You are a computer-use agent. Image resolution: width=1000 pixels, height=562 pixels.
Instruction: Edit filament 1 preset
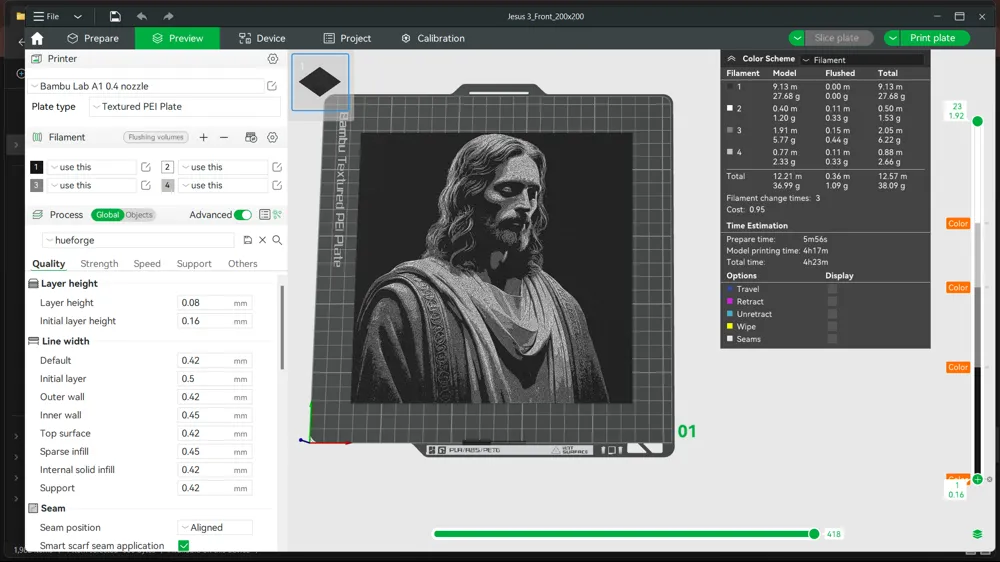click(145, 167)
